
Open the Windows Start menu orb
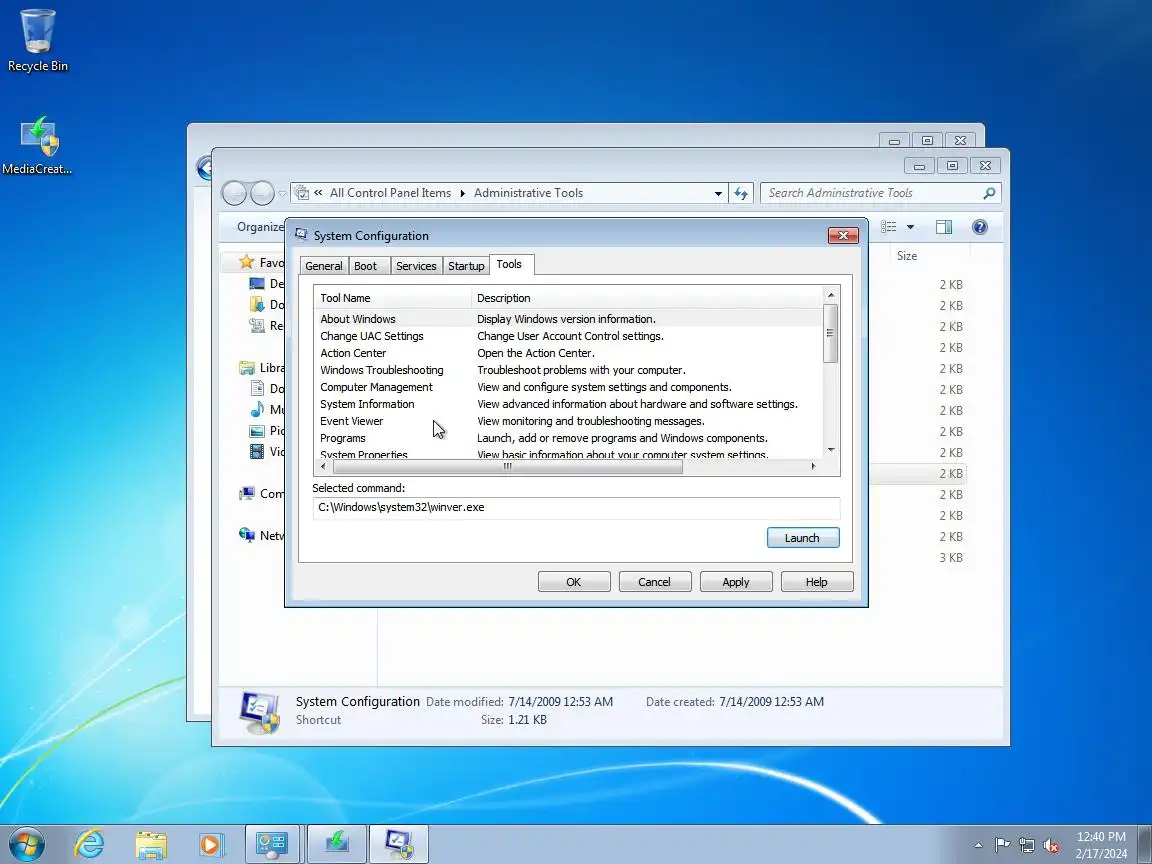(x=27, y=844)
